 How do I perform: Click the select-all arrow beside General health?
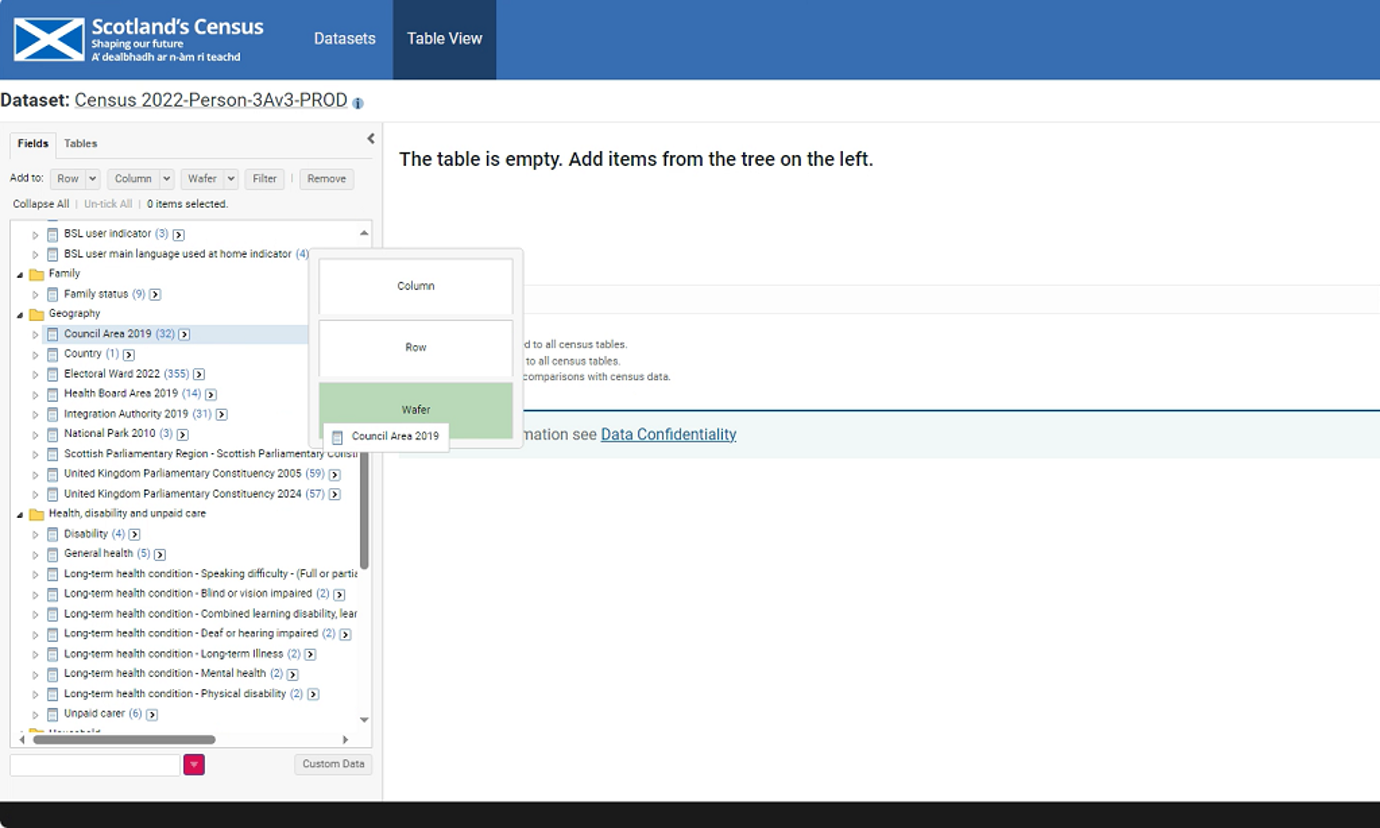159,554
